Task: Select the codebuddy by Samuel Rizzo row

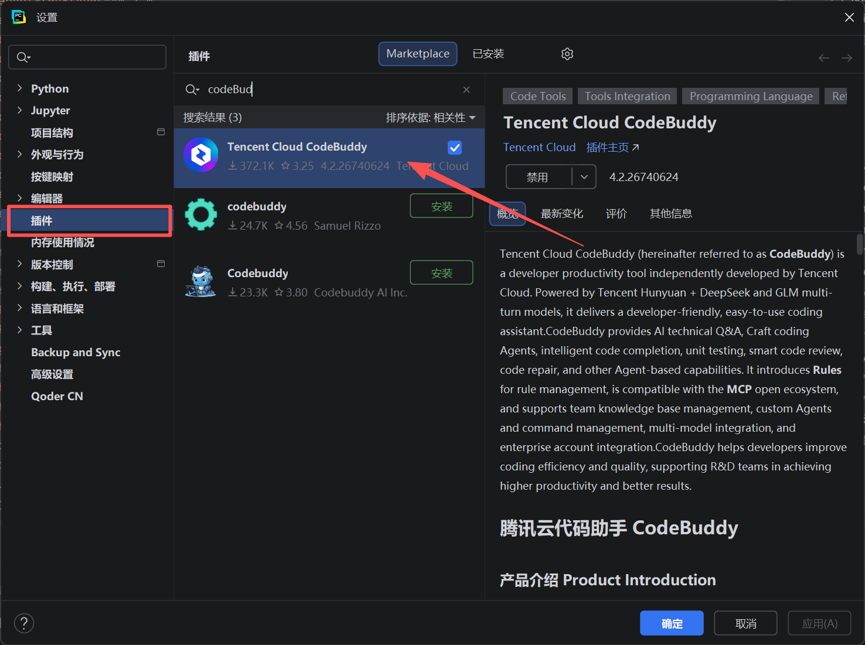Action: coord(329,216)
